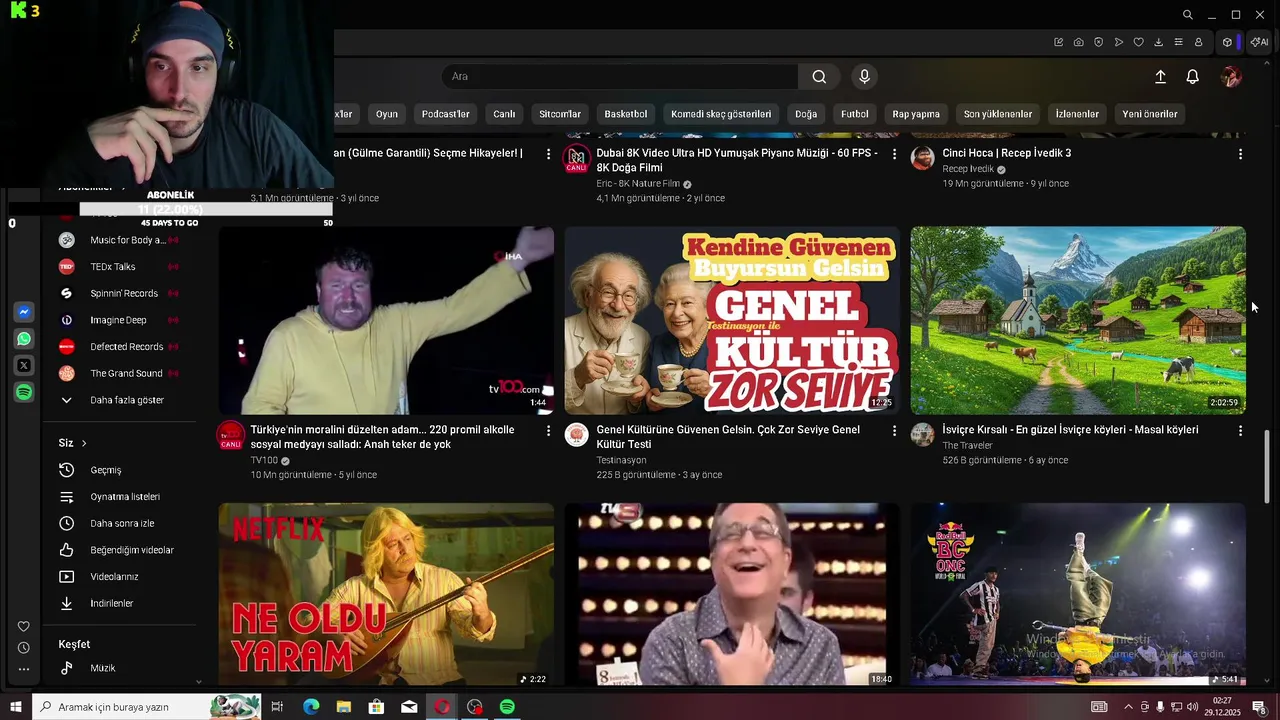The image size is (1280, 720).
Task: Select the Canlı filter chip
Action: click(504, 114)
